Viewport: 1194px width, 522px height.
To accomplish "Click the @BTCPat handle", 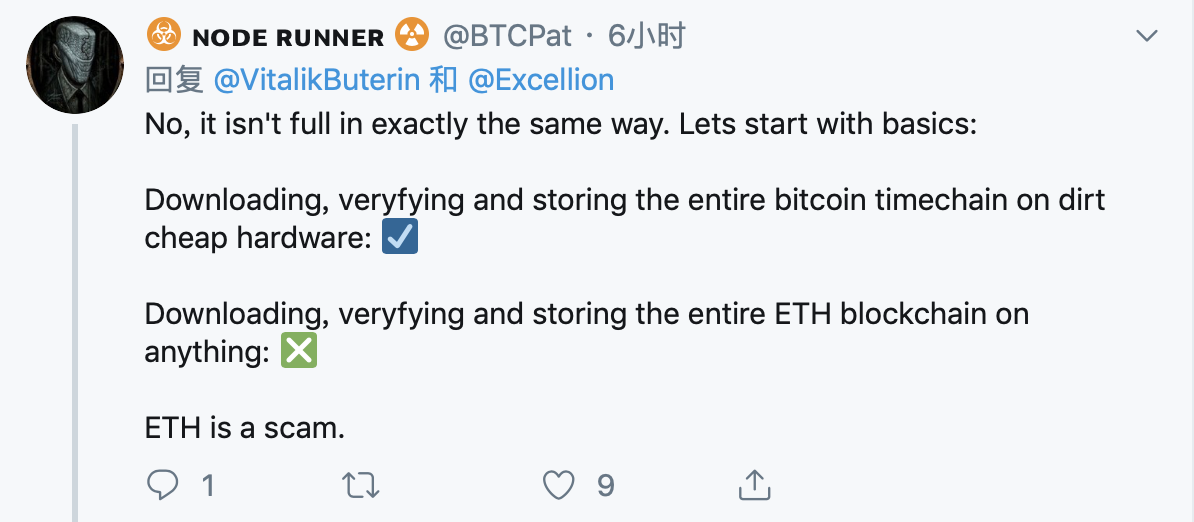I will point(507,36).
